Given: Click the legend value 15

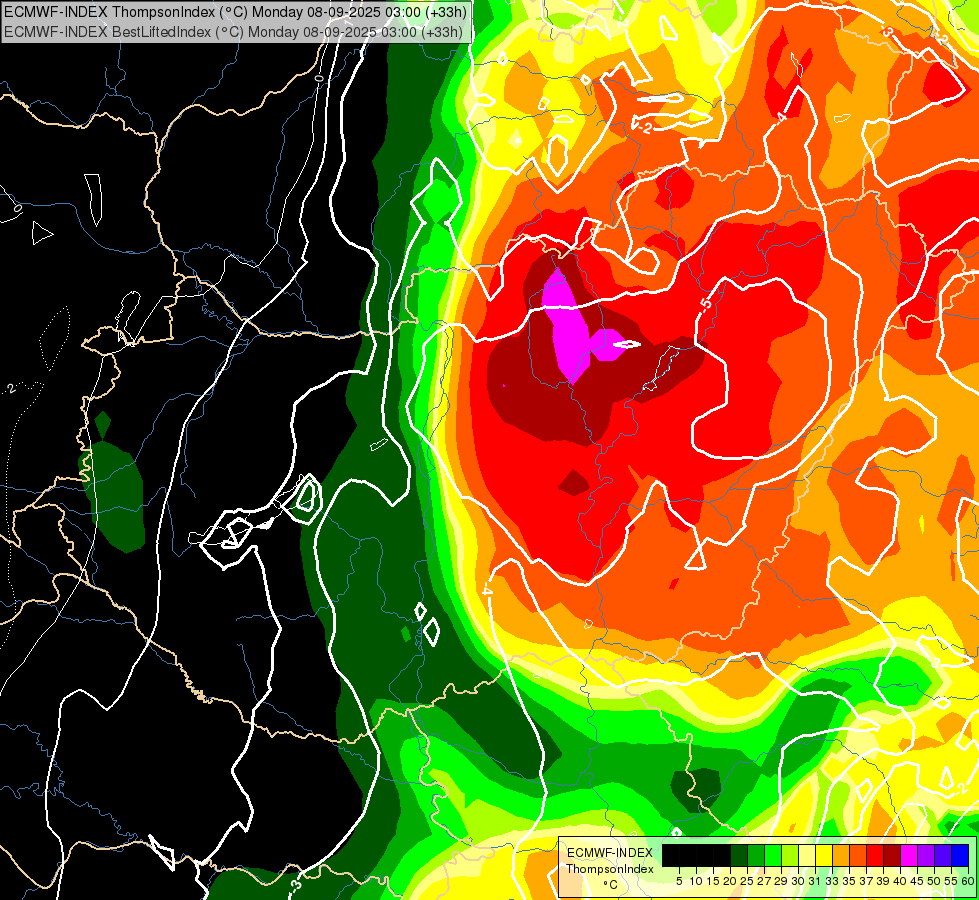Looking at the screenshot, I should click(x=713, y=881).
